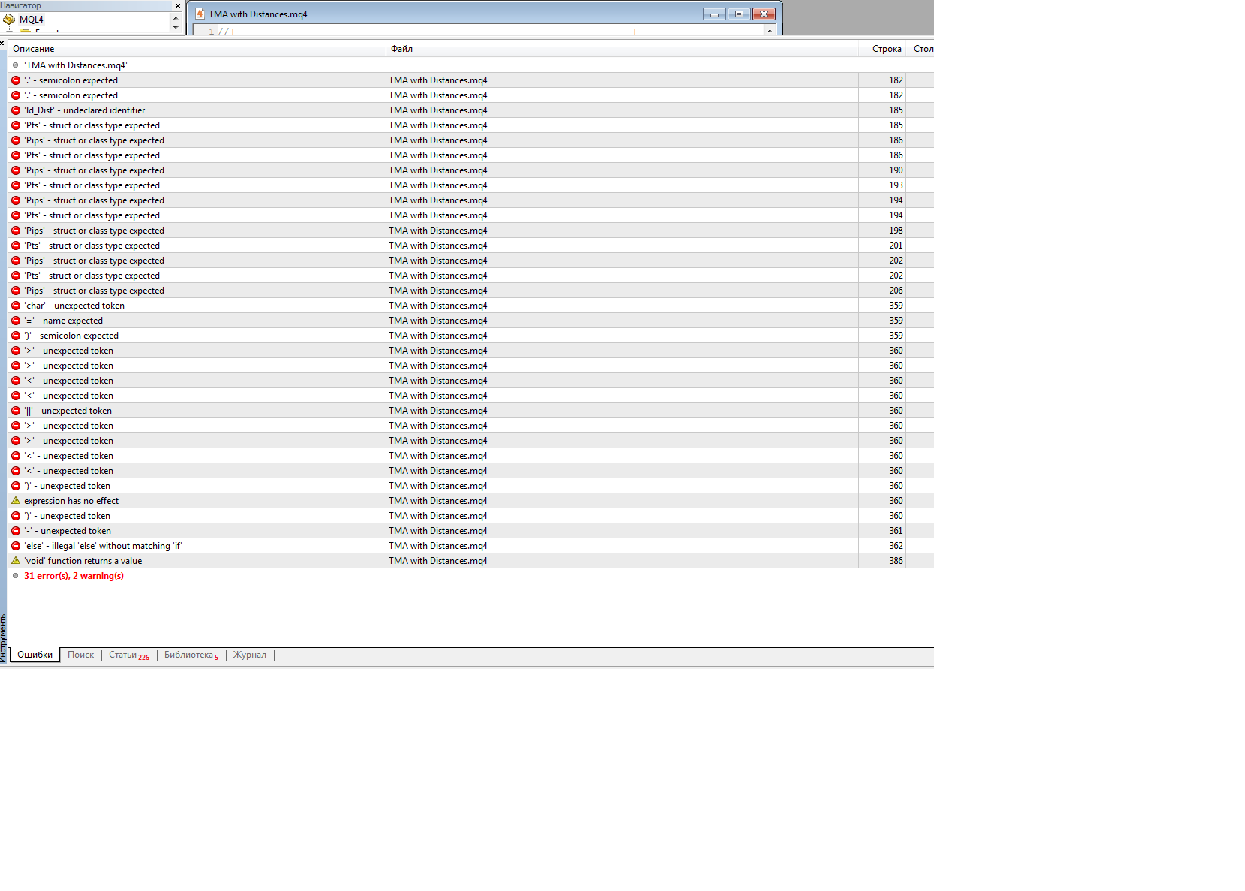
Task: Click the file icon in TMA with Distances.mq4 title bar
Action: pos(199,14)
